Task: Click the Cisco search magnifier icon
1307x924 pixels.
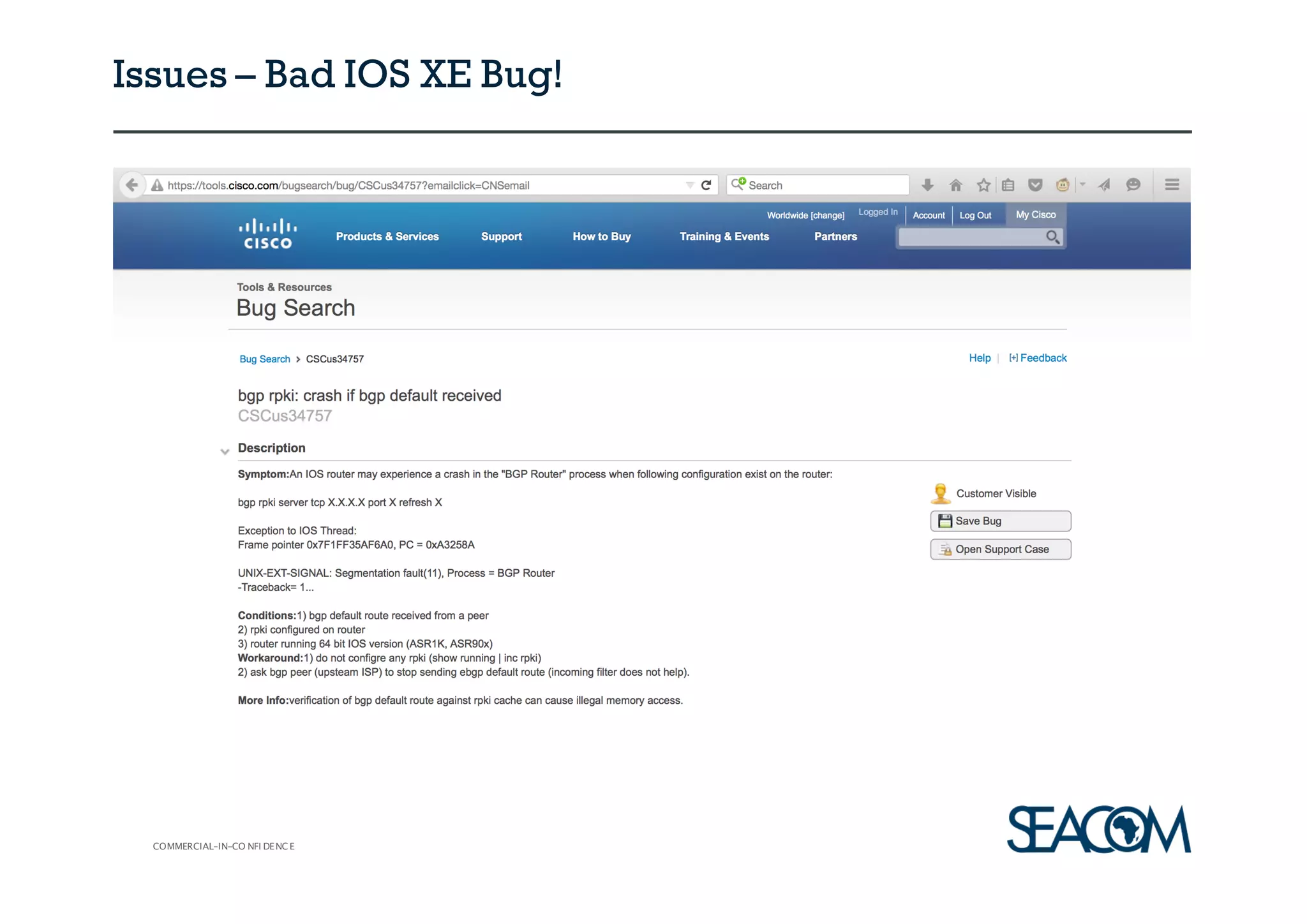Action: coord(1053,237)
